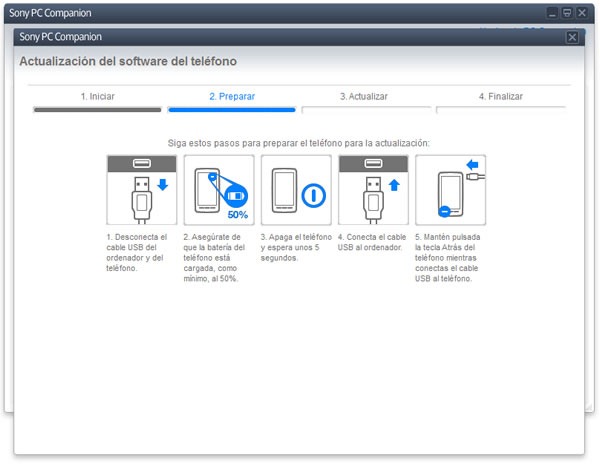Select the '1. Iniciar' step label
This screenshot has height=467, width=600.
(98, 96)
